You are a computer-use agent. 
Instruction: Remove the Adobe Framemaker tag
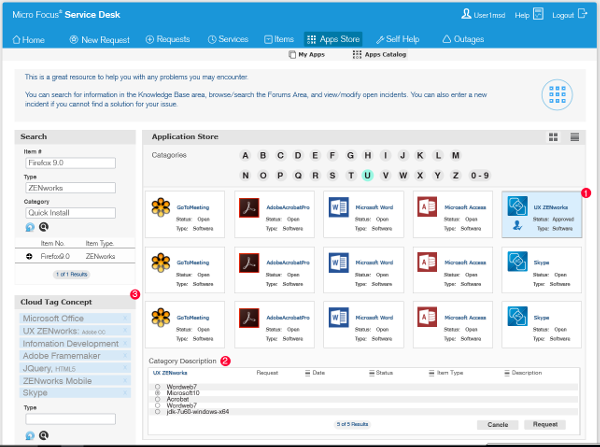pos(125,356)
